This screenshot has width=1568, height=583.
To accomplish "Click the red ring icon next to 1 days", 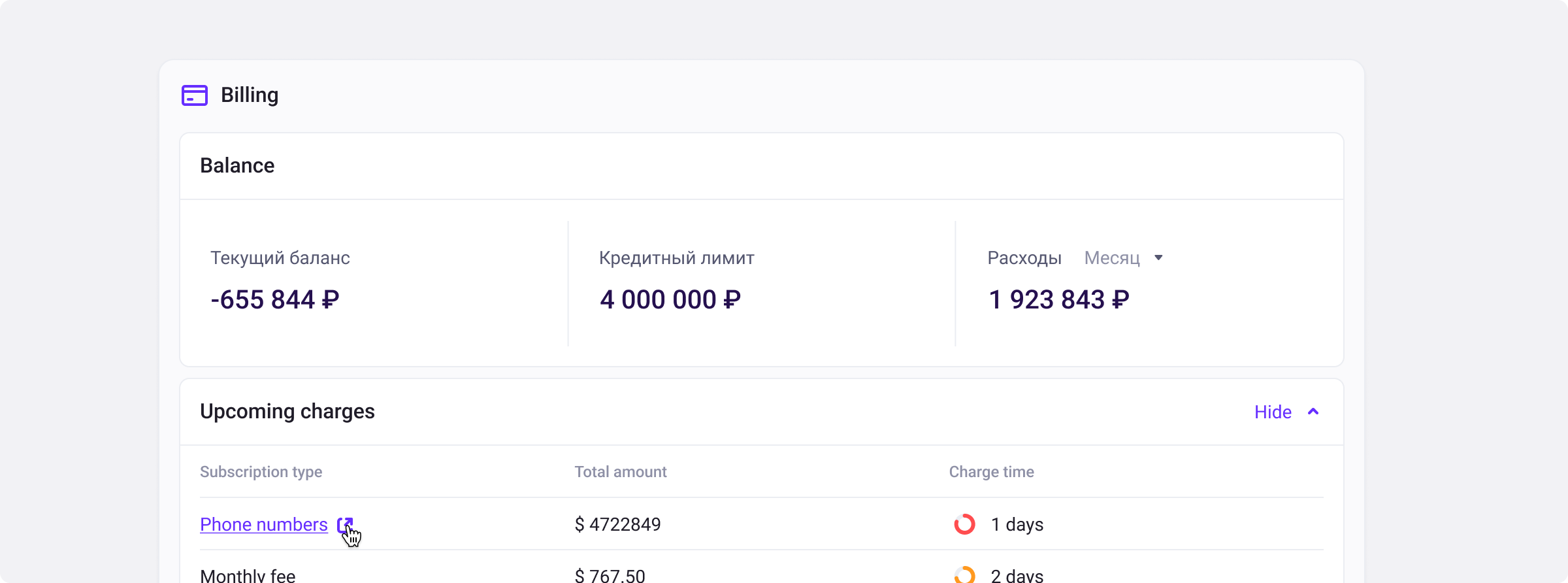I will [x=964, y=524].
